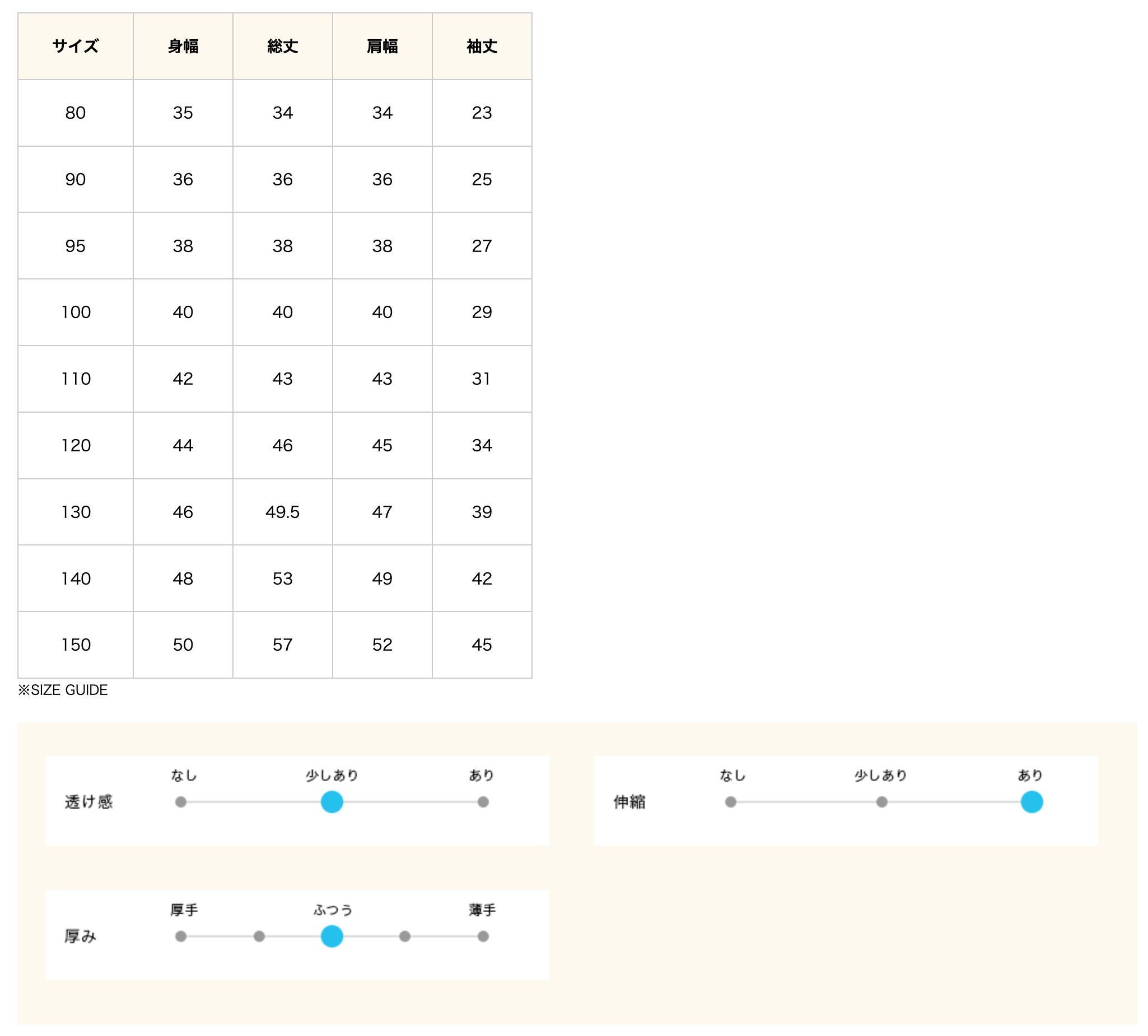The width and height of the screenshot is (1148, 1036).
Task: Click the 透け感 'あり' gray dot
Action: pos(483,802)
